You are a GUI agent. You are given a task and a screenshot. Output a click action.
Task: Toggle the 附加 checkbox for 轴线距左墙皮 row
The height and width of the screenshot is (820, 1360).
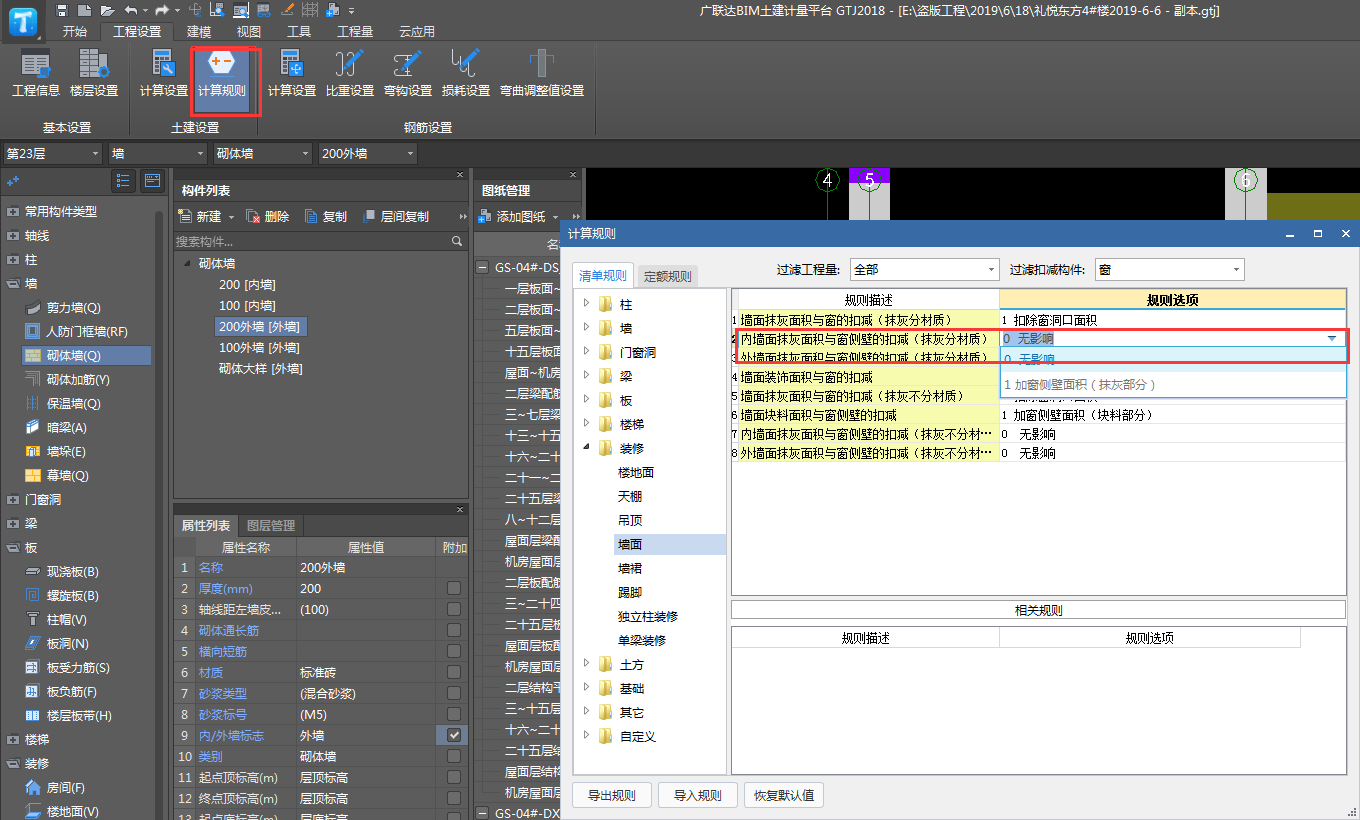pyautogui.click(x=454, y=609)
